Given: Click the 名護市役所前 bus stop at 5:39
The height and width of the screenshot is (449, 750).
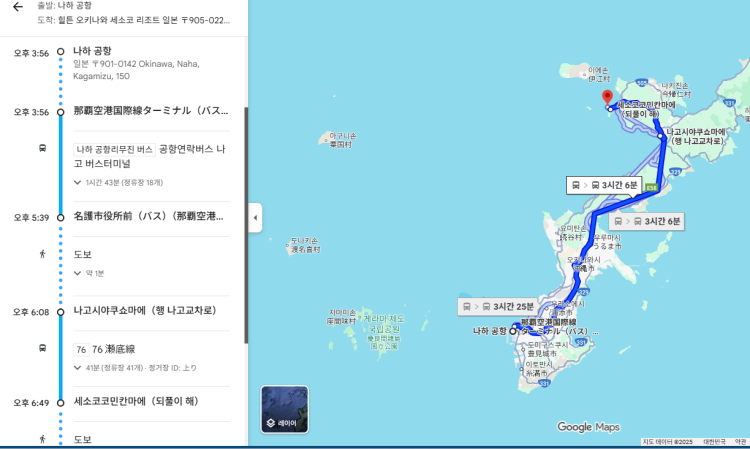Looking at the screenshot, I should pyautogui.click(x=150, y=216).
